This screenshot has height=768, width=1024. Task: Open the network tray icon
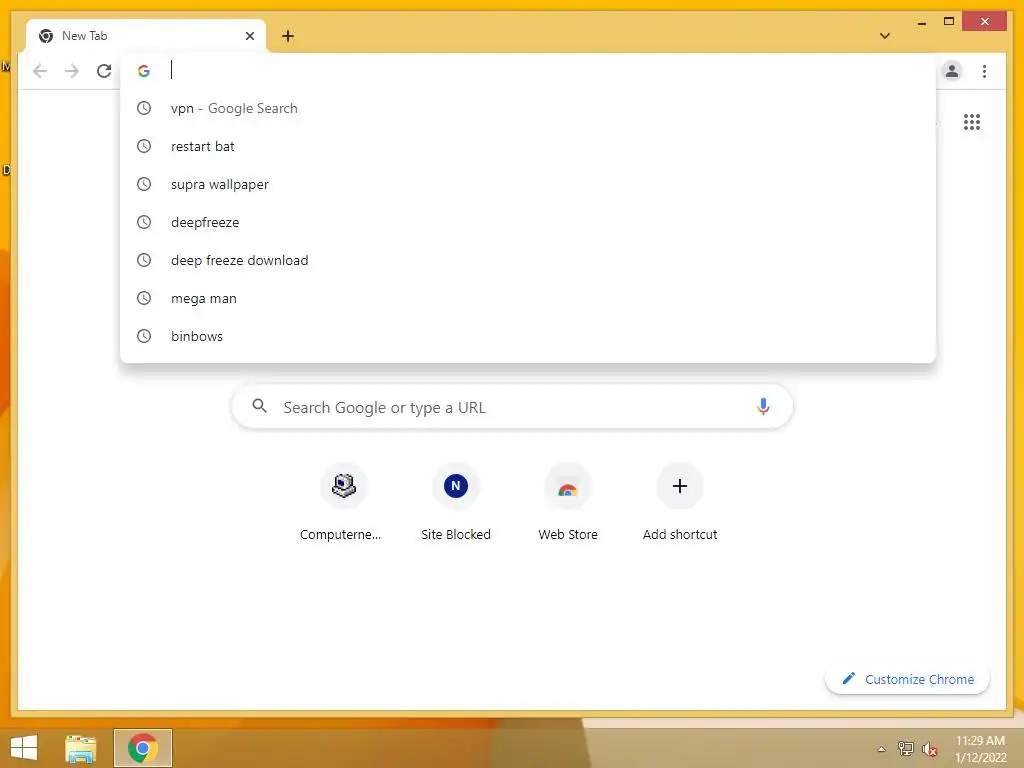(905, 748)
